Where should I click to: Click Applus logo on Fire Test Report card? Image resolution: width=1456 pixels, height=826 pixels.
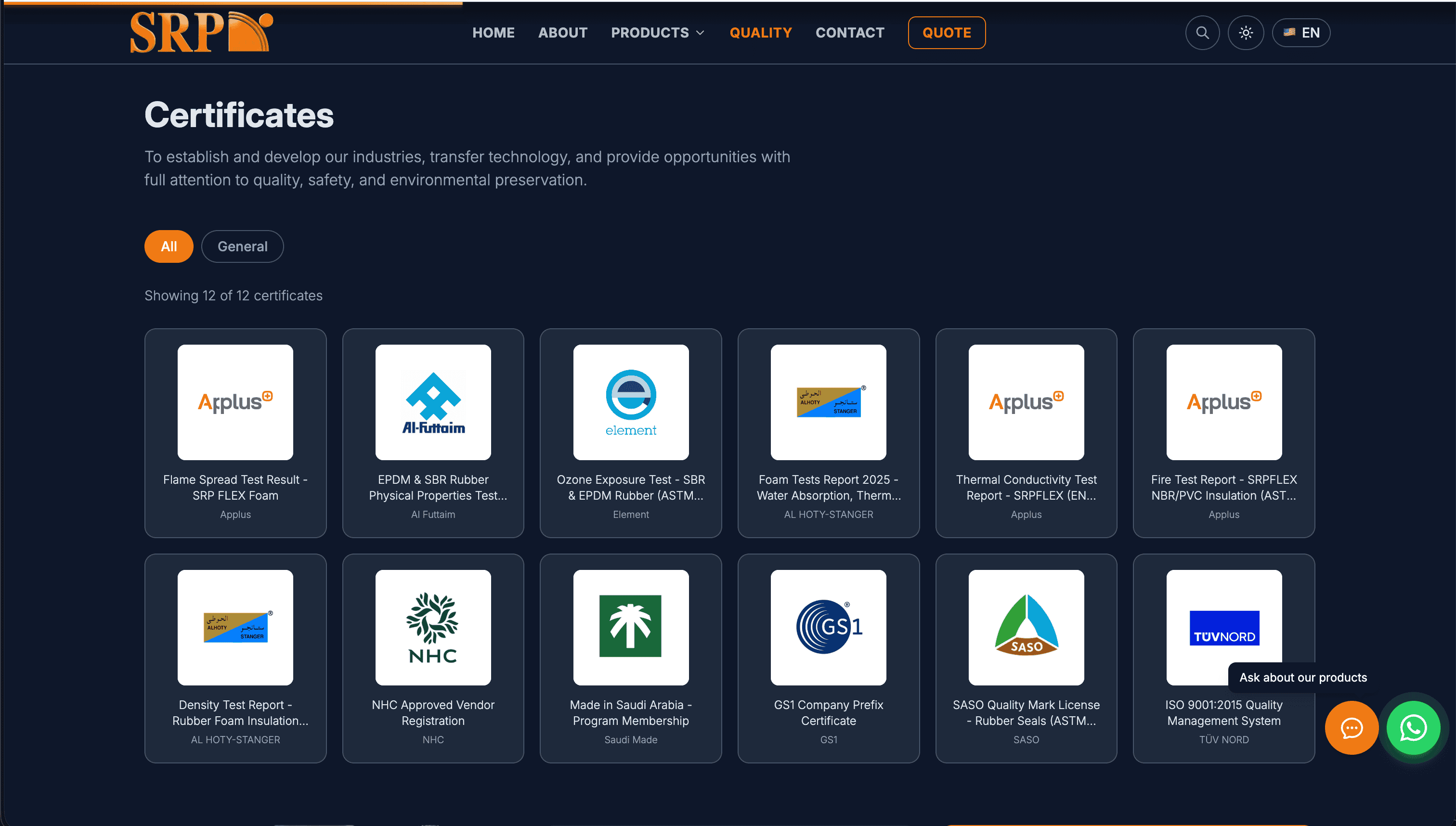[x=1224, y=402]
